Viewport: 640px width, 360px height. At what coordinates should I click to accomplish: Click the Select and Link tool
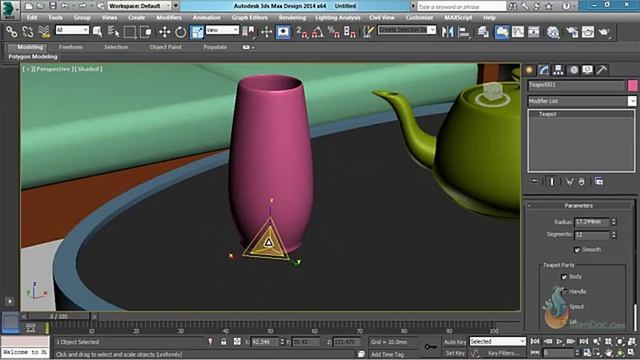coord(11,32)
